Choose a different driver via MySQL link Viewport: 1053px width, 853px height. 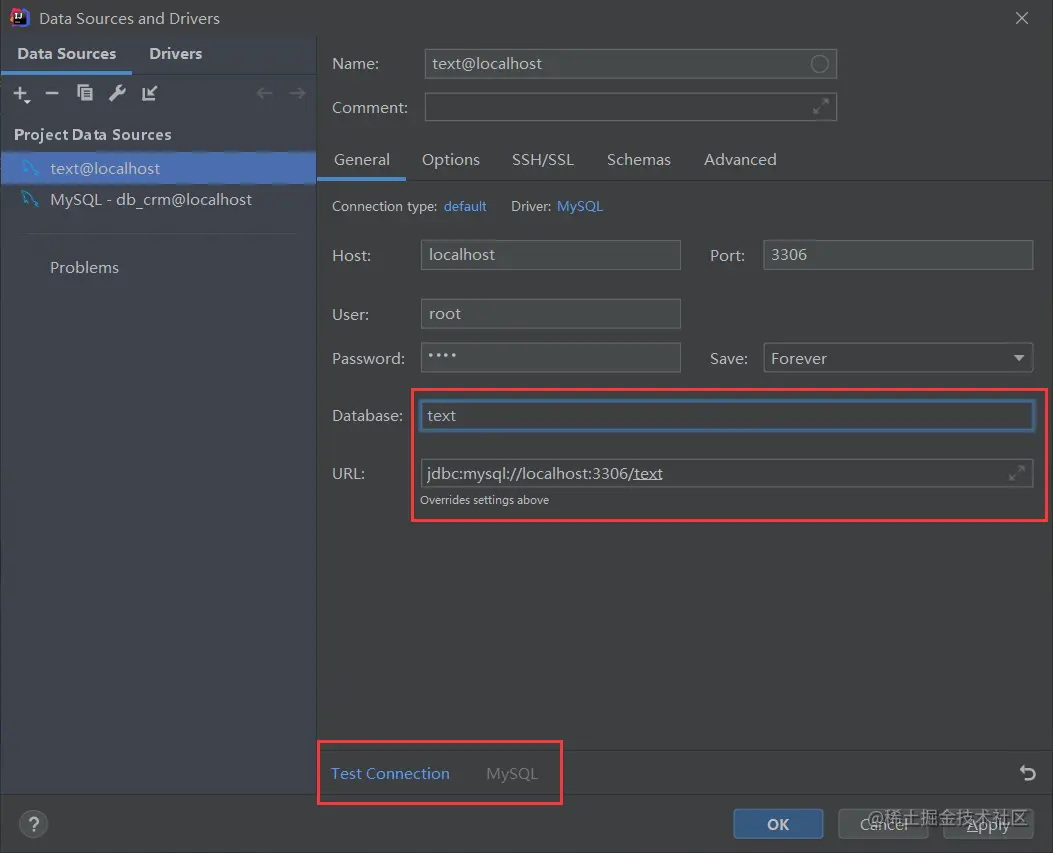tap(580, 207)
